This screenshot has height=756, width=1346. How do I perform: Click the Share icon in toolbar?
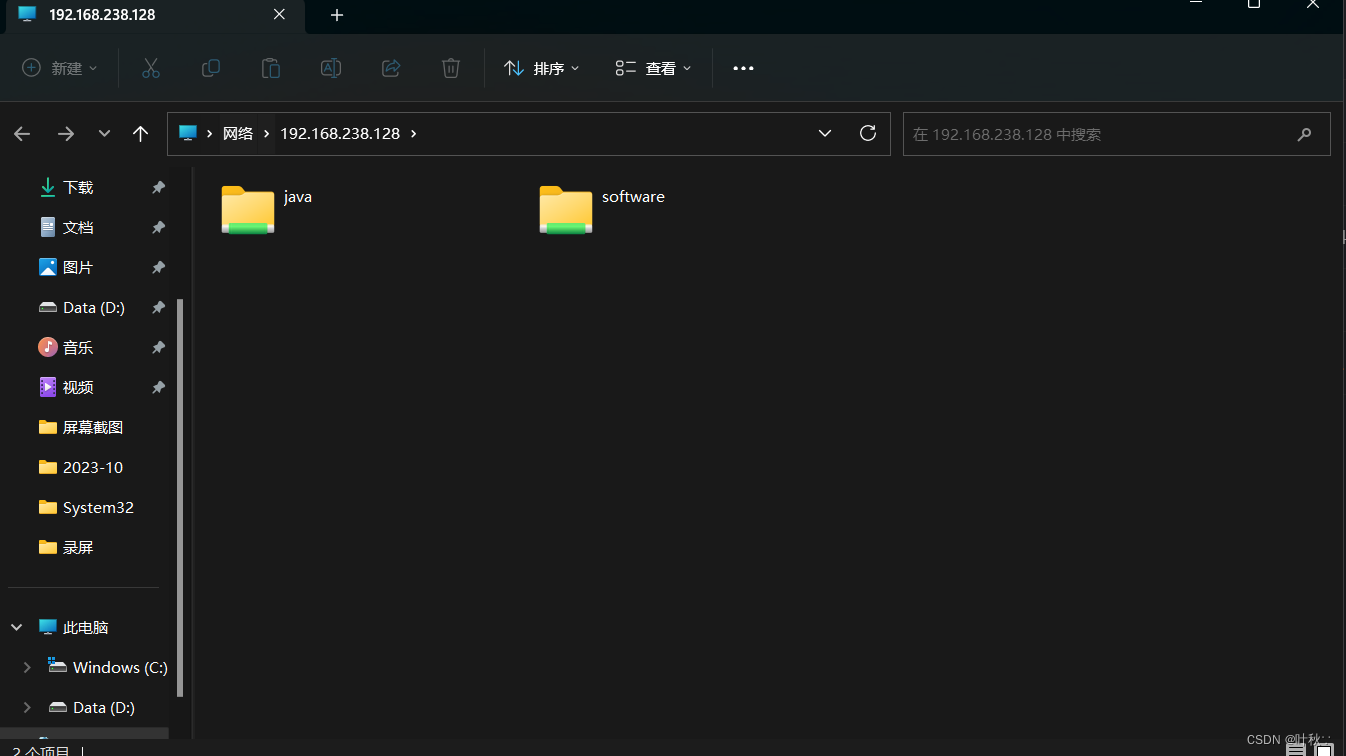[x=391, y=68]
